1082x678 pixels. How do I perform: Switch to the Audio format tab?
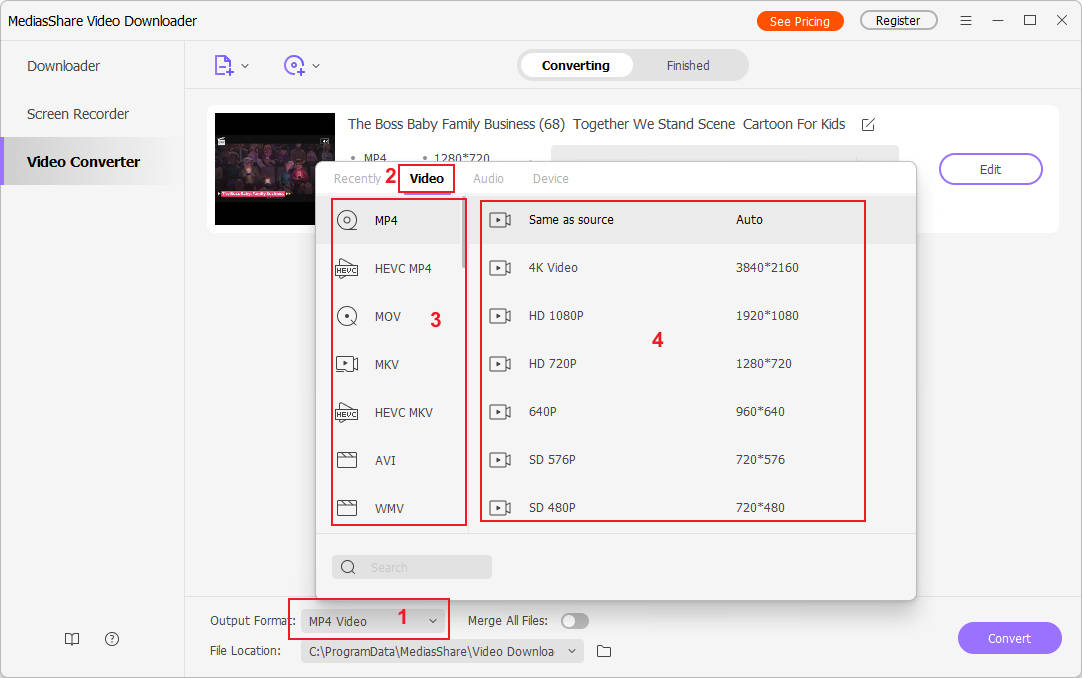[488, 179]
